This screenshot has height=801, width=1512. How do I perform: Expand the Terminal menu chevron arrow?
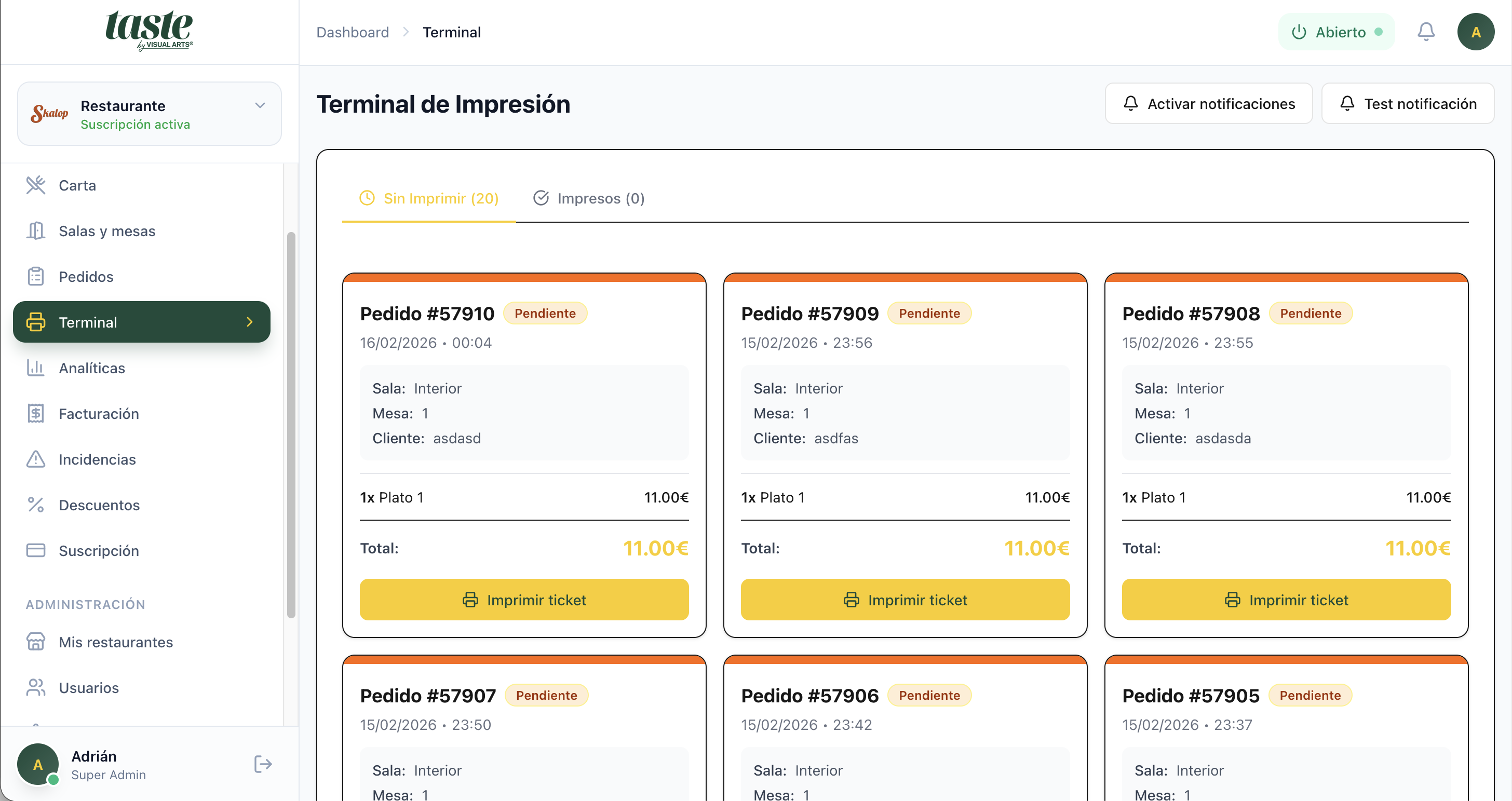[249, 322]
